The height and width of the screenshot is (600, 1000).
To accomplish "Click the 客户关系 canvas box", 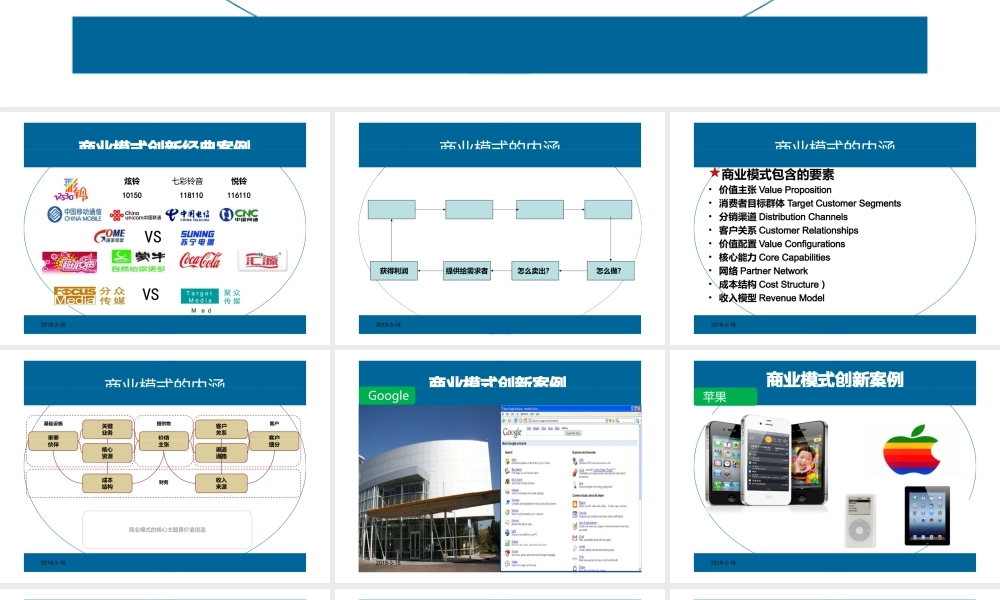I will coord(221,429).
